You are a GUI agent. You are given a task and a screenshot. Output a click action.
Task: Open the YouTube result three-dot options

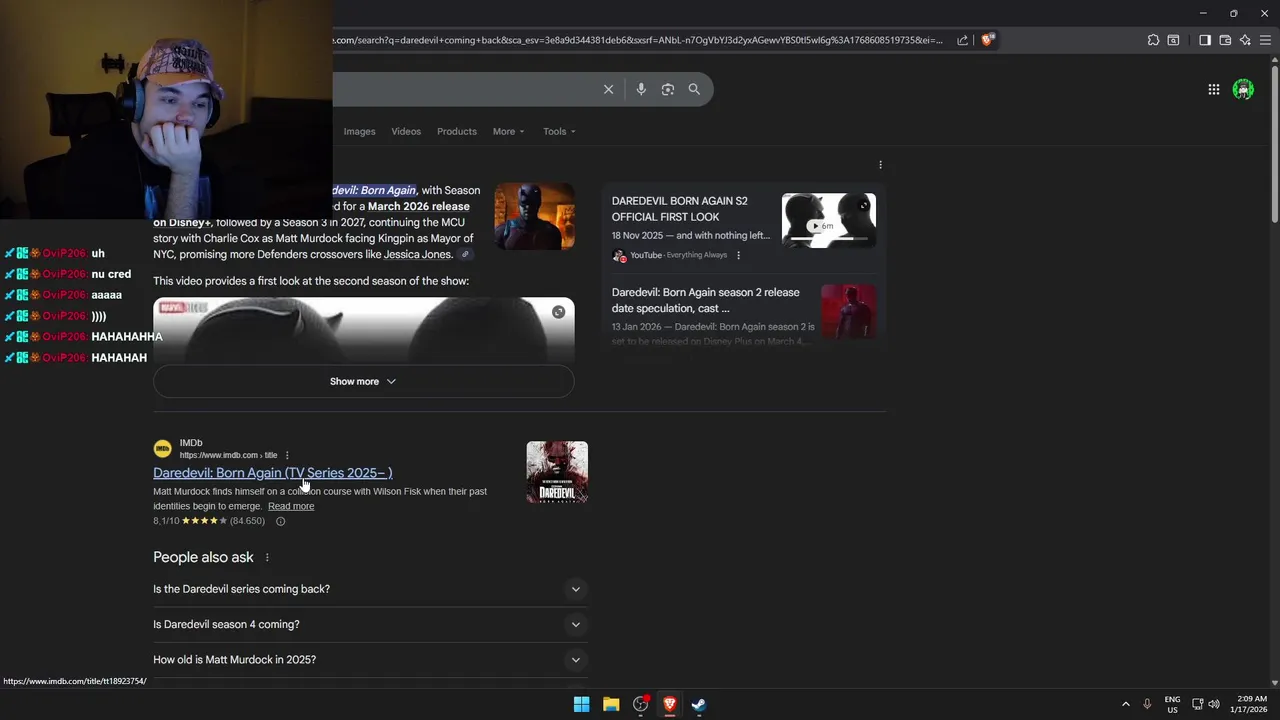pos(738,255)
